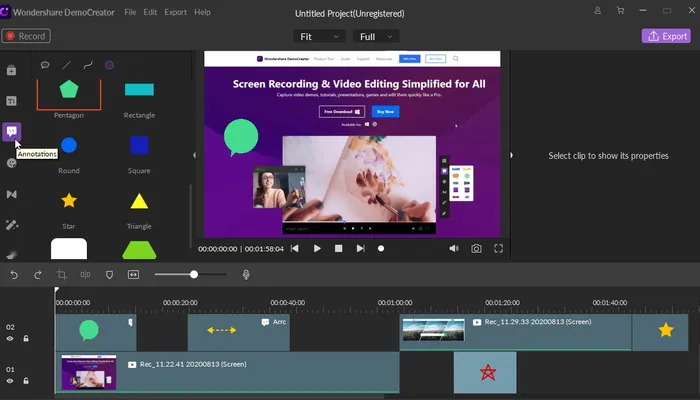Open the Help menu
Viewport: 700px width, 400px height.
202,12
